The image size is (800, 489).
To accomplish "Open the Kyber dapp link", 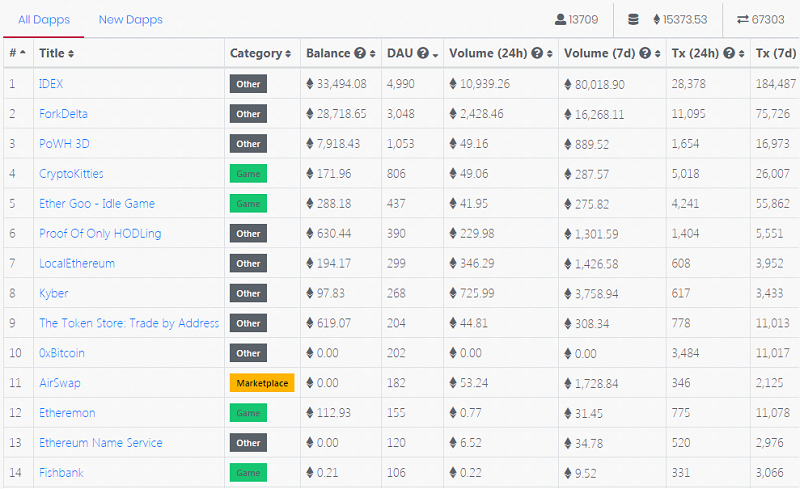I will 54,293.
